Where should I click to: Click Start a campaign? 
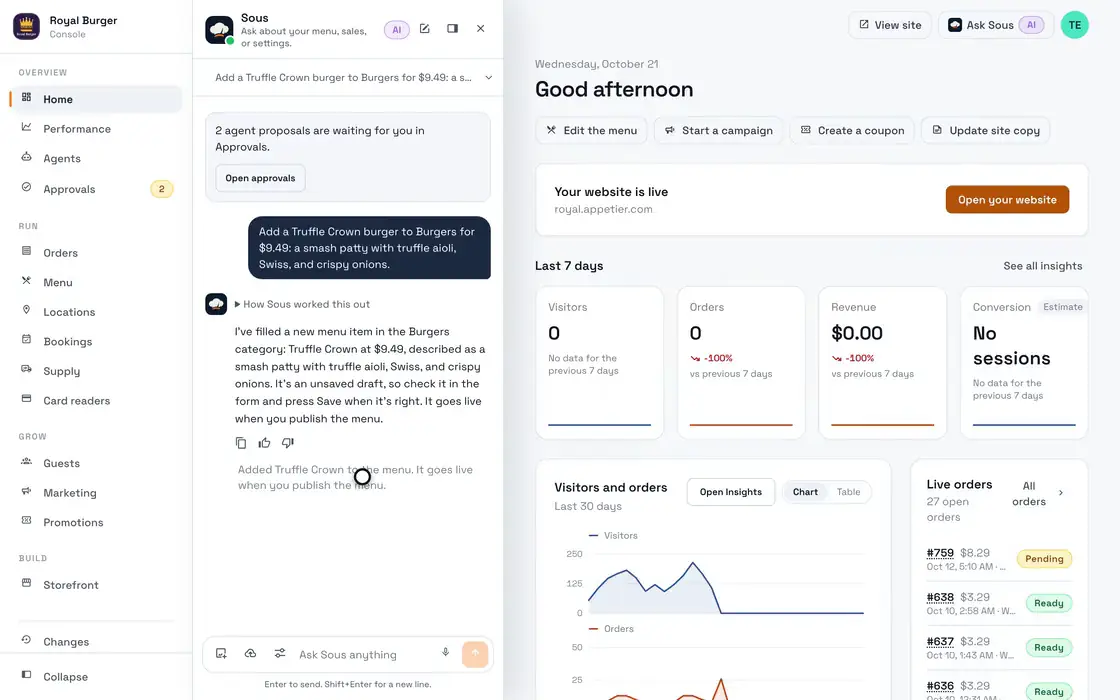click(719, 131)
